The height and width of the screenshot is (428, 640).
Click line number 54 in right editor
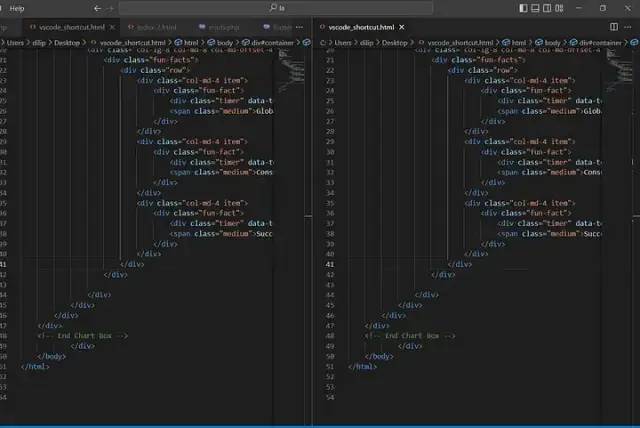[330, 397]
